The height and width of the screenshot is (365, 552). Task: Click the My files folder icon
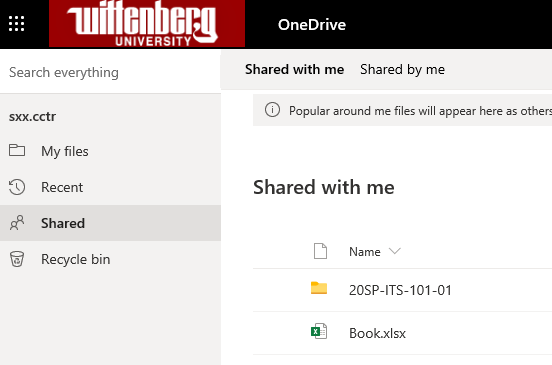(17, 150)
